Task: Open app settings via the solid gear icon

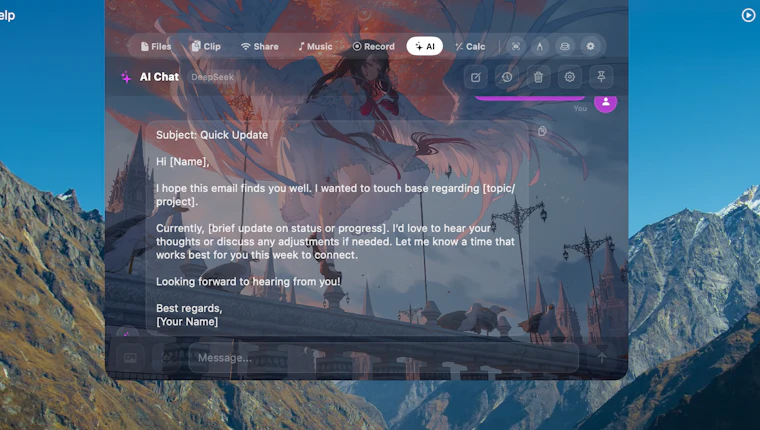Action: (590, 46)
